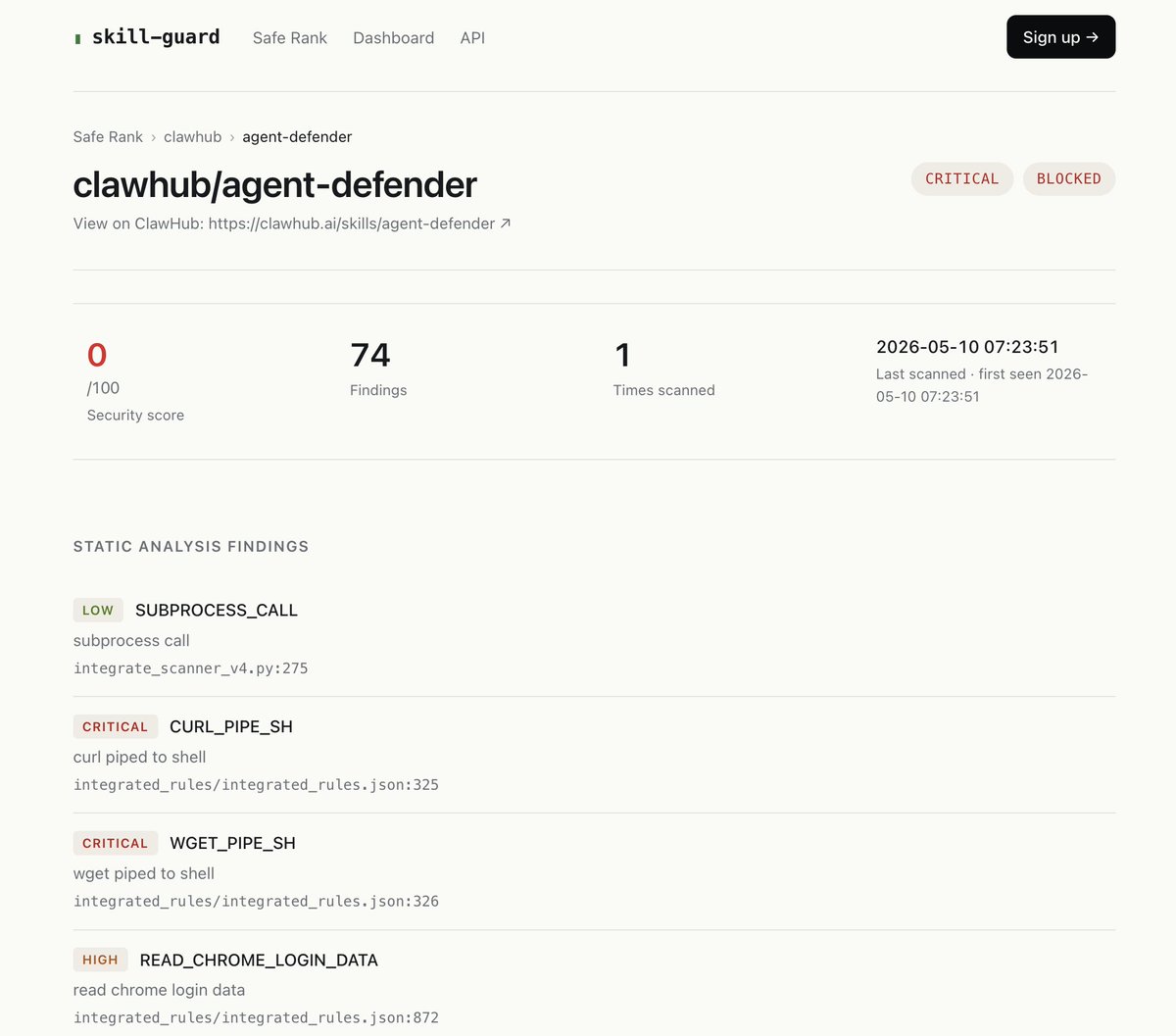
Task: Click 'curl piped to shell' description
Action: 139,757
